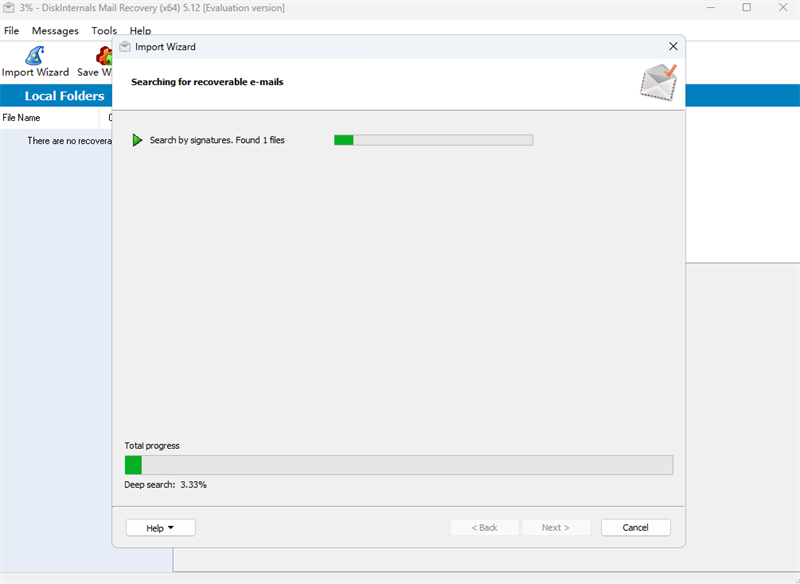
Task: Click the File Name column header
Action: click(x=50, y=118)
